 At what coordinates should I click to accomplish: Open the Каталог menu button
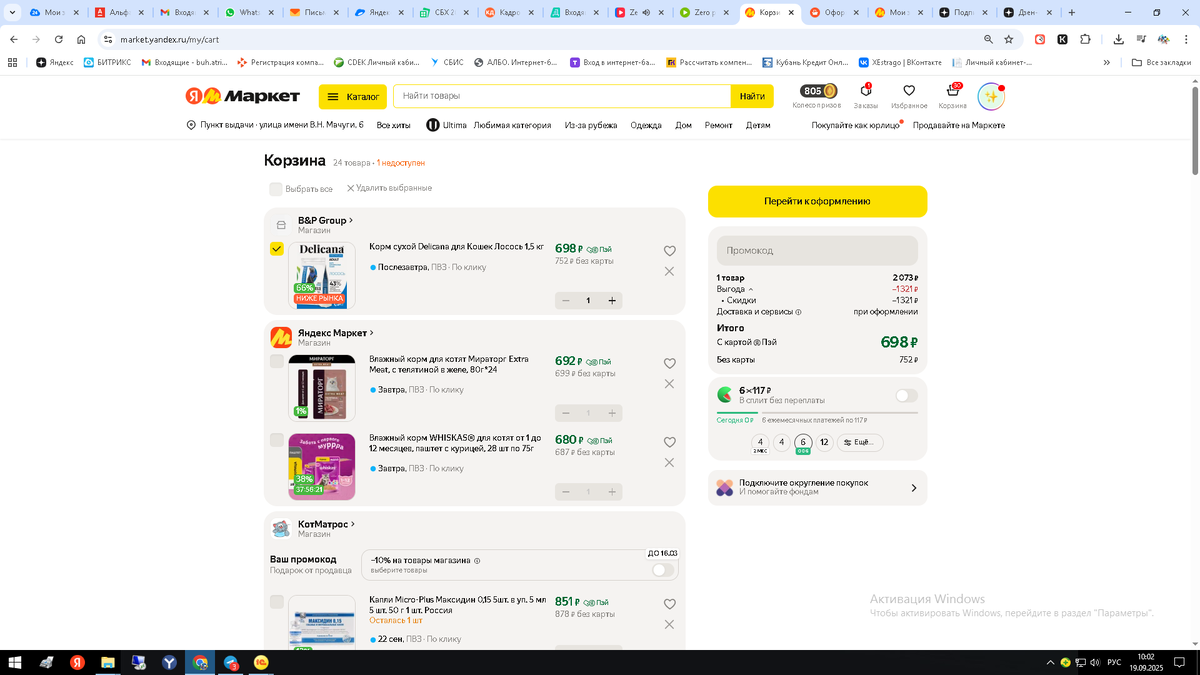coord(353,96)
